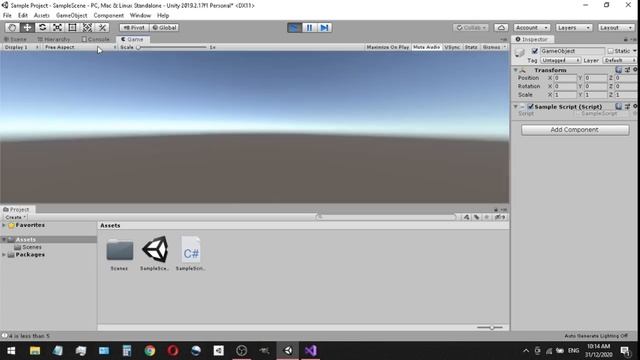Toggle Mute Audio
This screenshot has width=640, height=360.
(427, 47)
